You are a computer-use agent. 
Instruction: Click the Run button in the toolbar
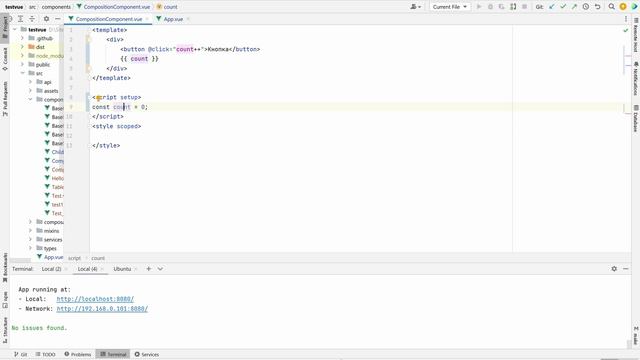(x=479, y=7)
